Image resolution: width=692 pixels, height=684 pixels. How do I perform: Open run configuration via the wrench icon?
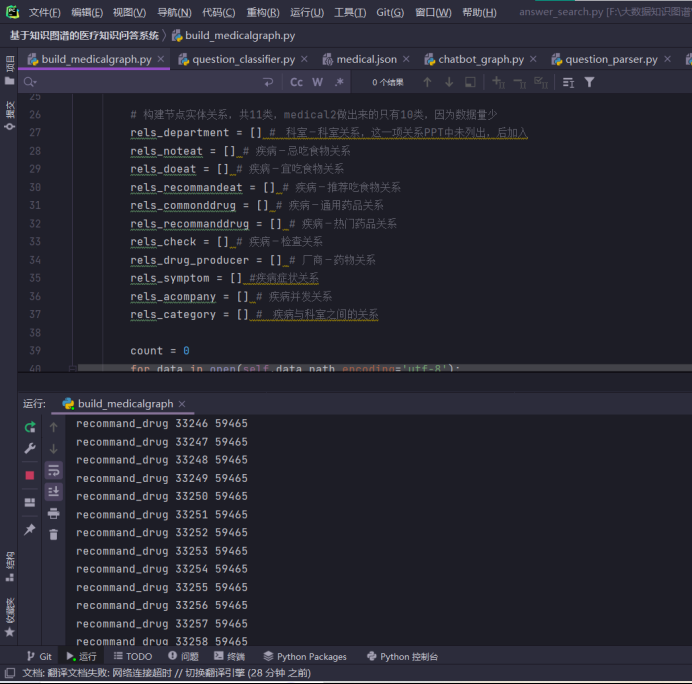pos(30,449)
